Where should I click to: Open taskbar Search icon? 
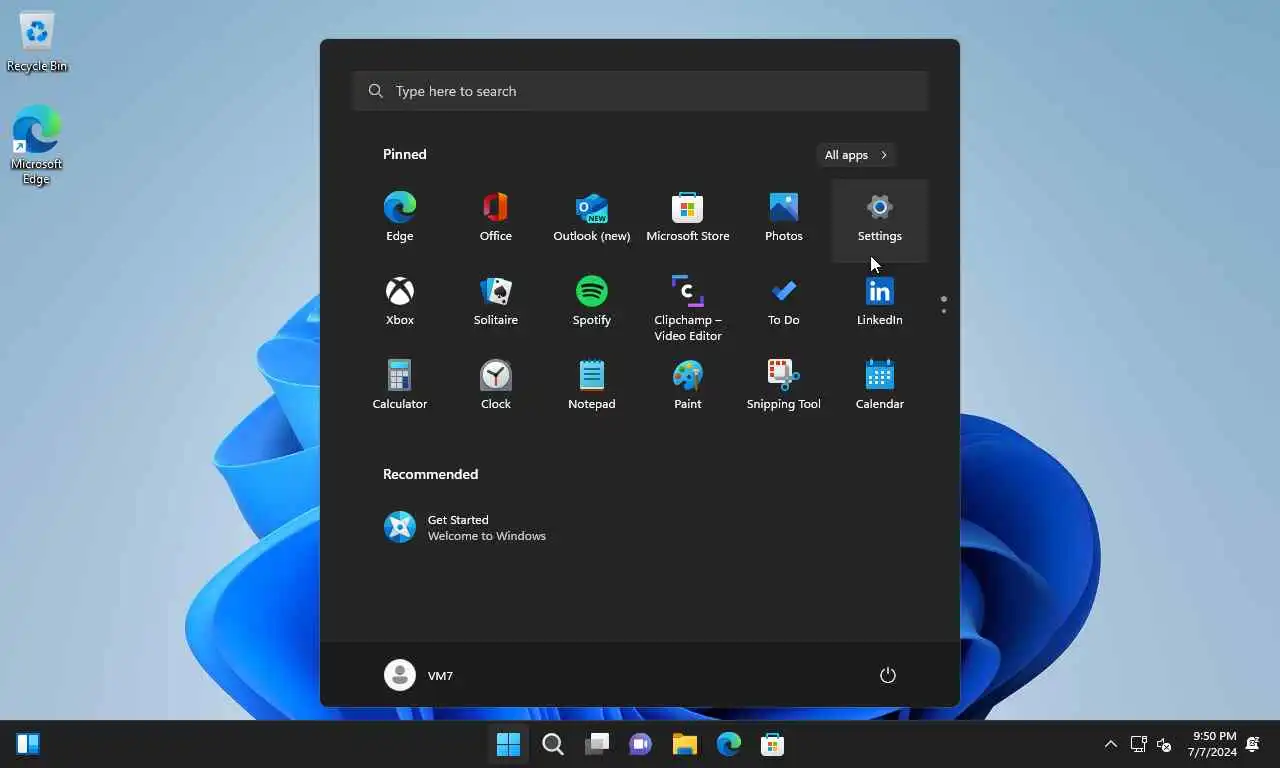pyautogui.click(x=553, y=744)
